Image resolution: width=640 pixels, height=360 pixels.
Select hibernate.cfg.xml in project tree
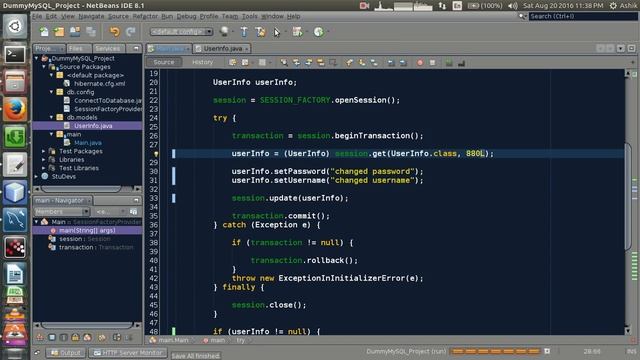[100, 84]
